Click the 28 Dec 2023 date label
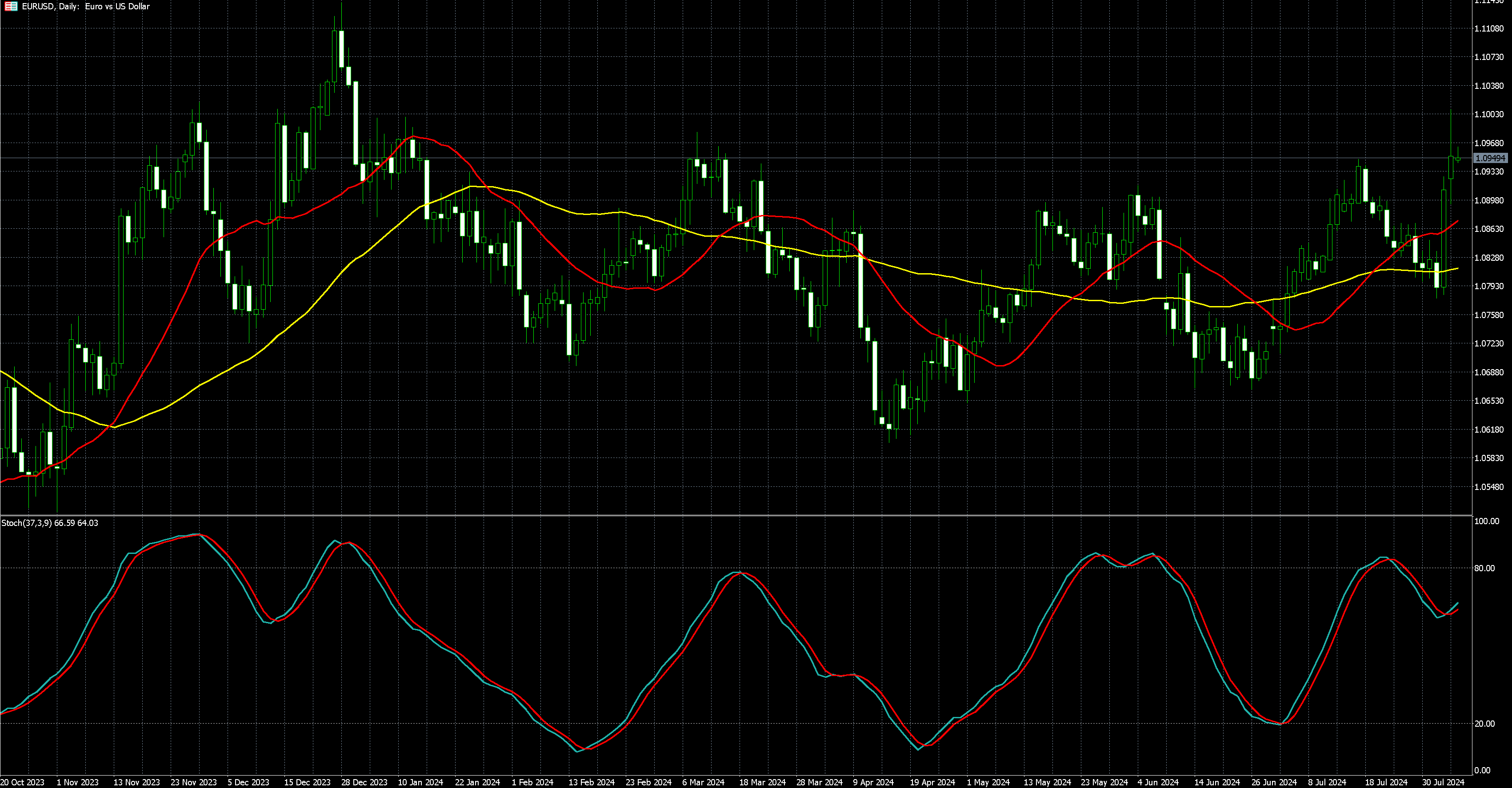The image size is (1512, 788). pyautogui.click(x=364, y=782)
